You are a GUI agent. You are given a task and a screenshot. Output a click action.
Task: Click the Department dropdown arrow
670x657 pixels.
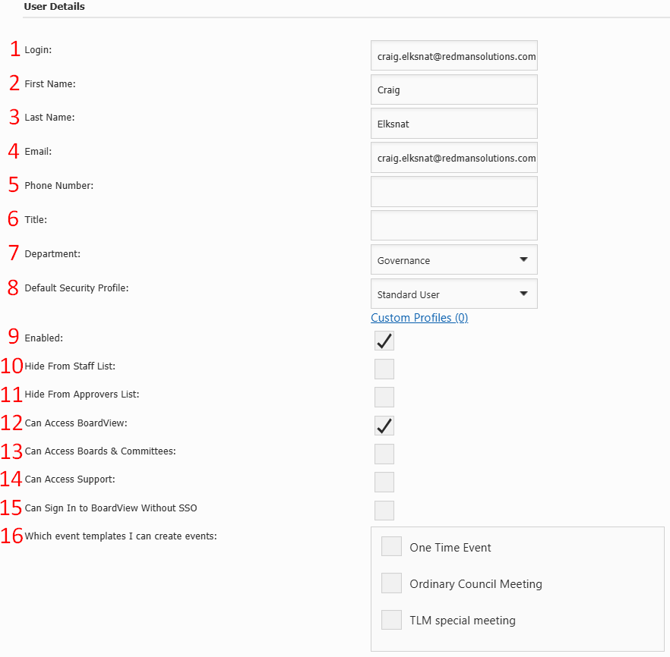click(x=523, y=260)
